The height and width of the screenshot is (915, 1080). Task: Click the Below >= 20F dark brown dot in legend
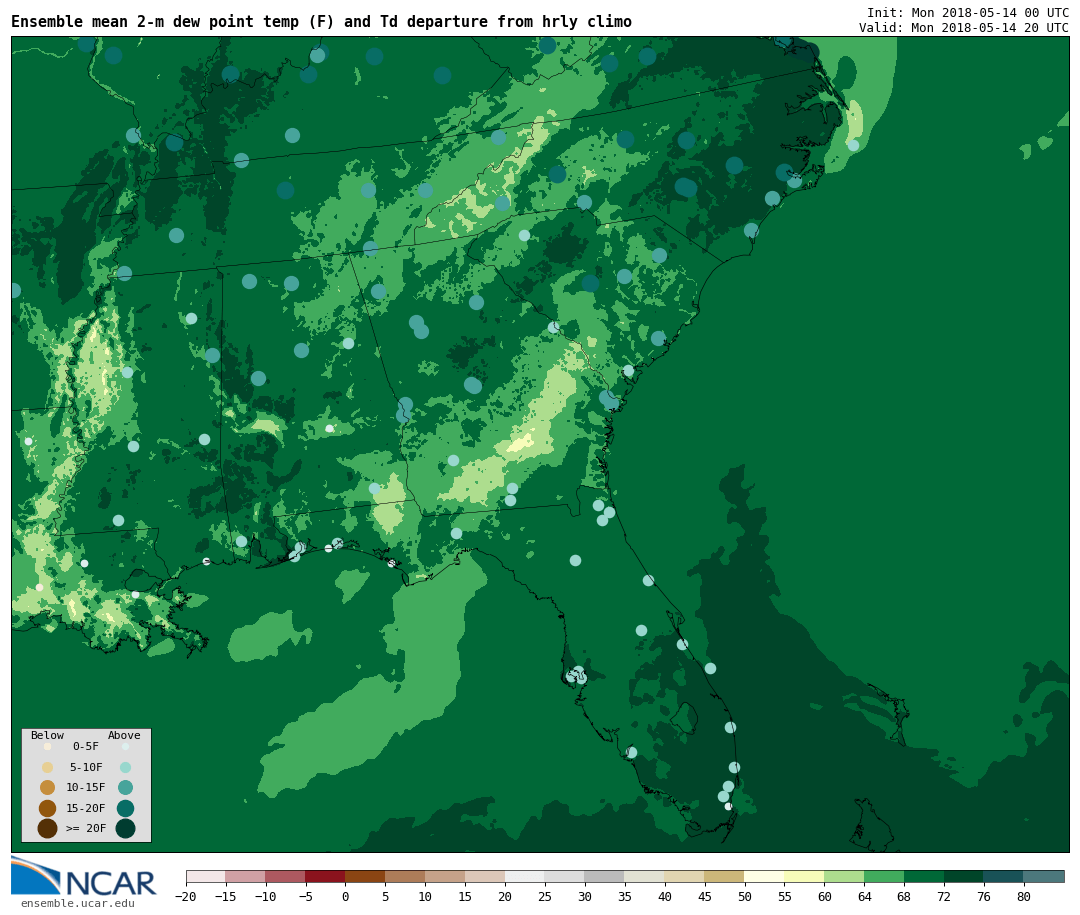pos(48,829)
